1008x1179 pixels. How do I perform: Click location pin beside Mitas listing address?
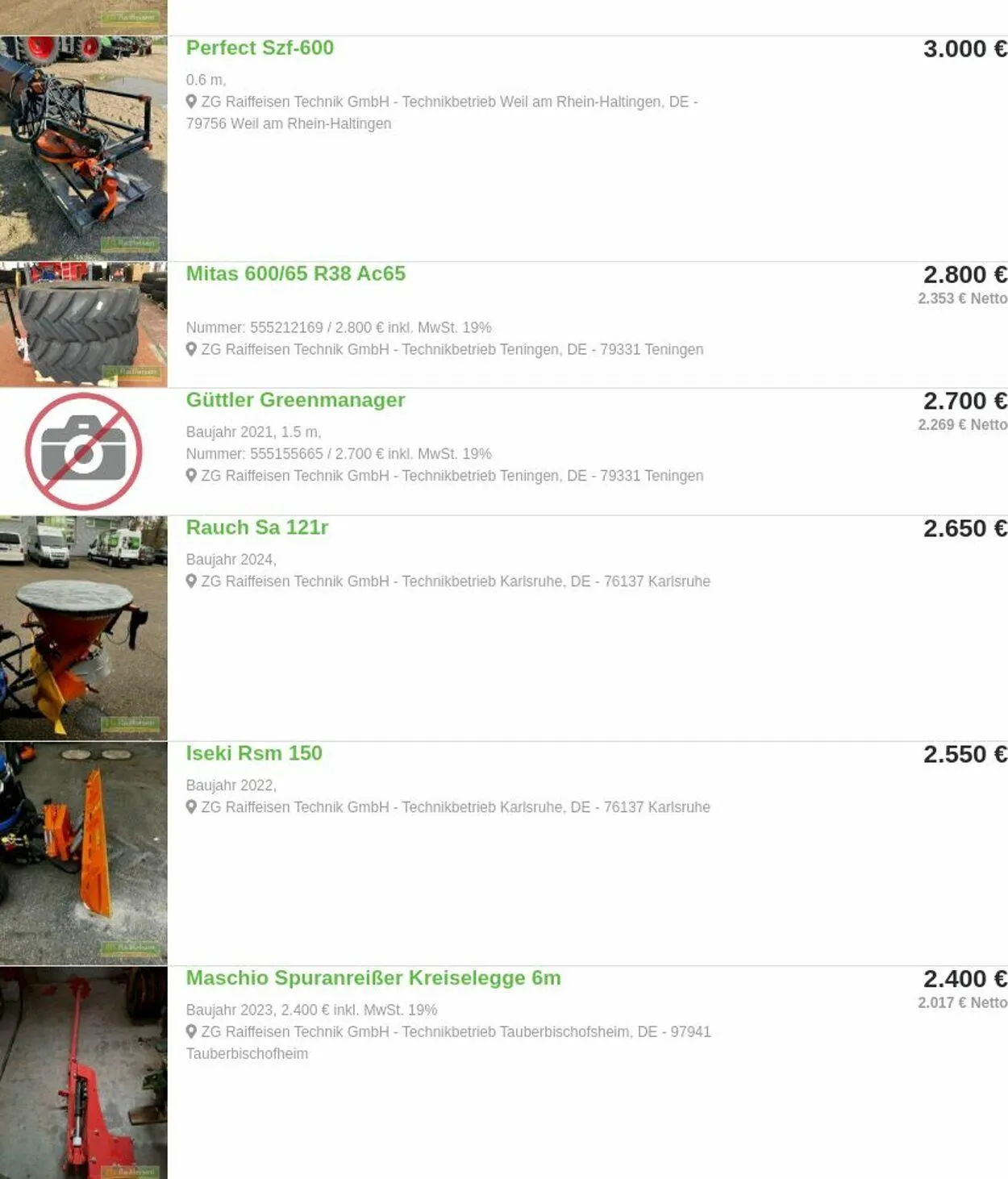pyautogui.click(x=191, y=349)
